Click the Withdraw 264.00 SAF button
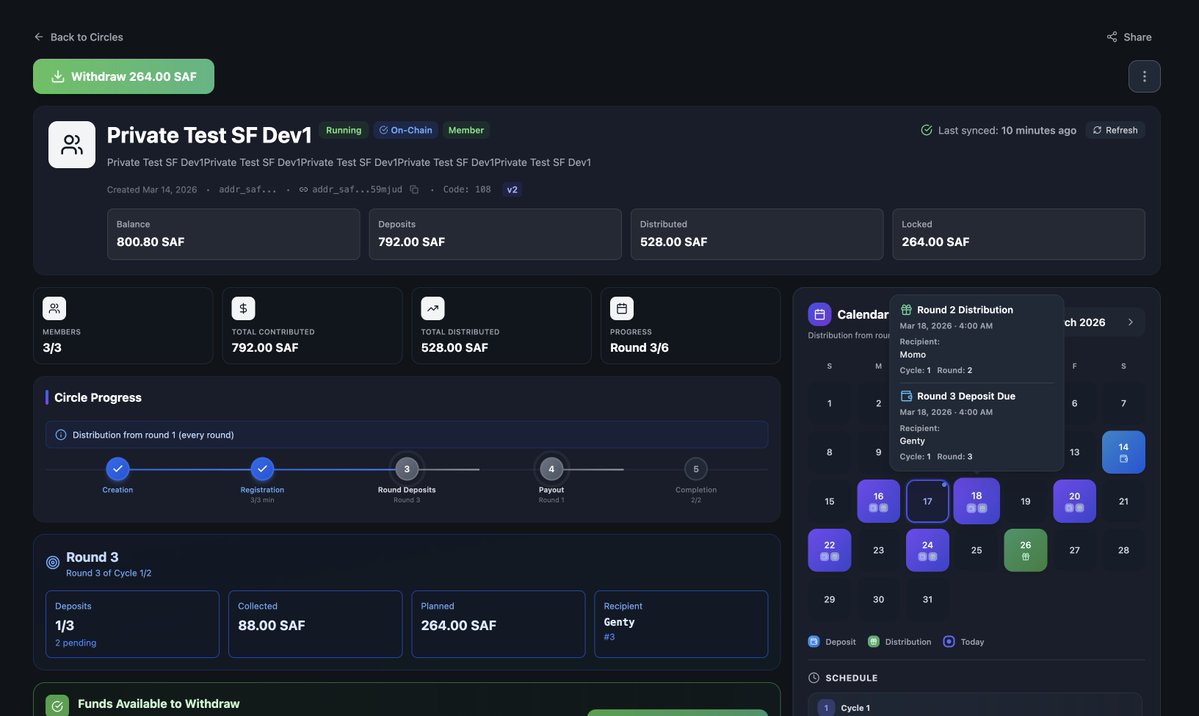Screen dimensions: 1199x716 123,76
